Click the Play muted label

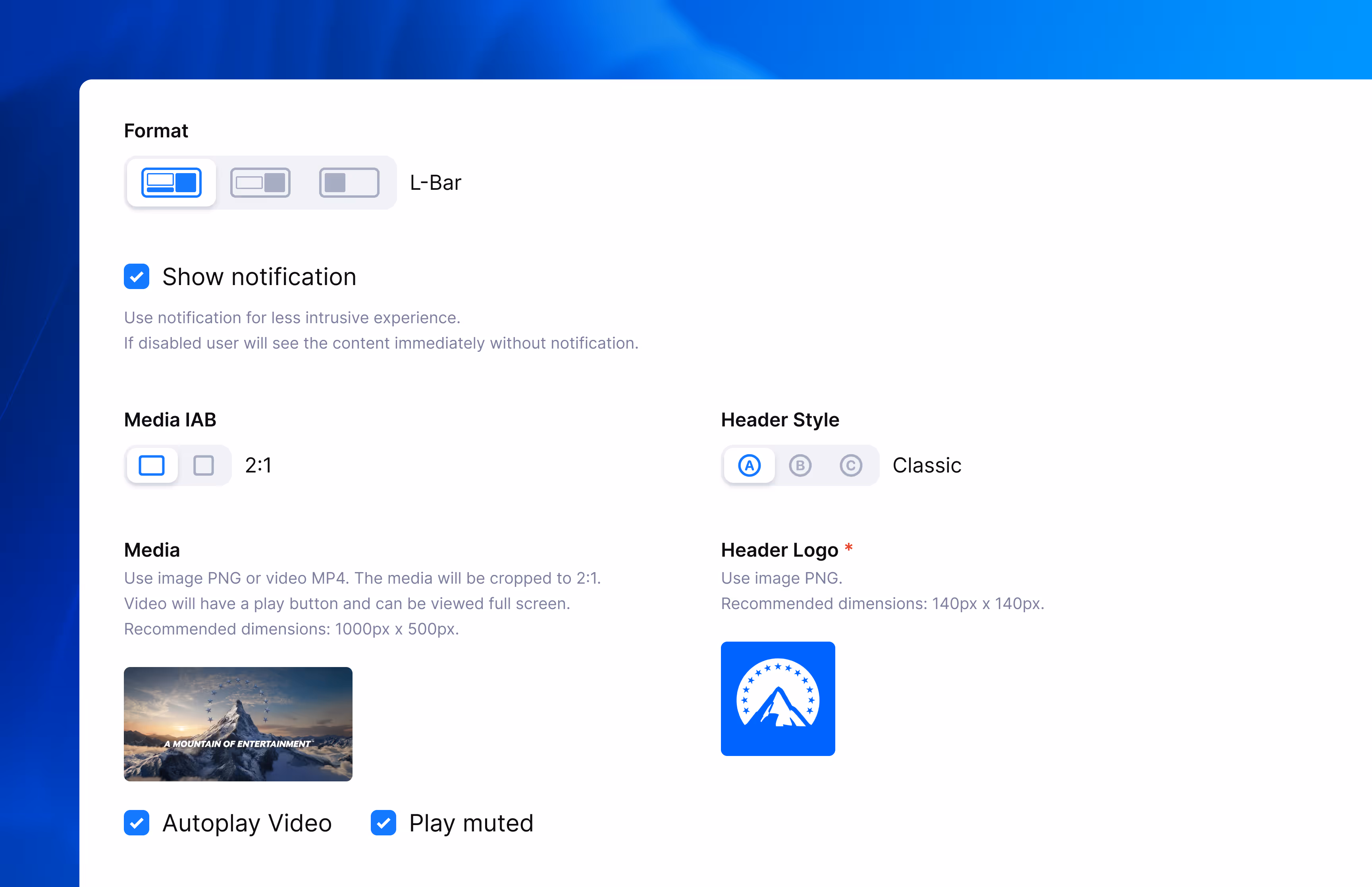click(471, 823)
